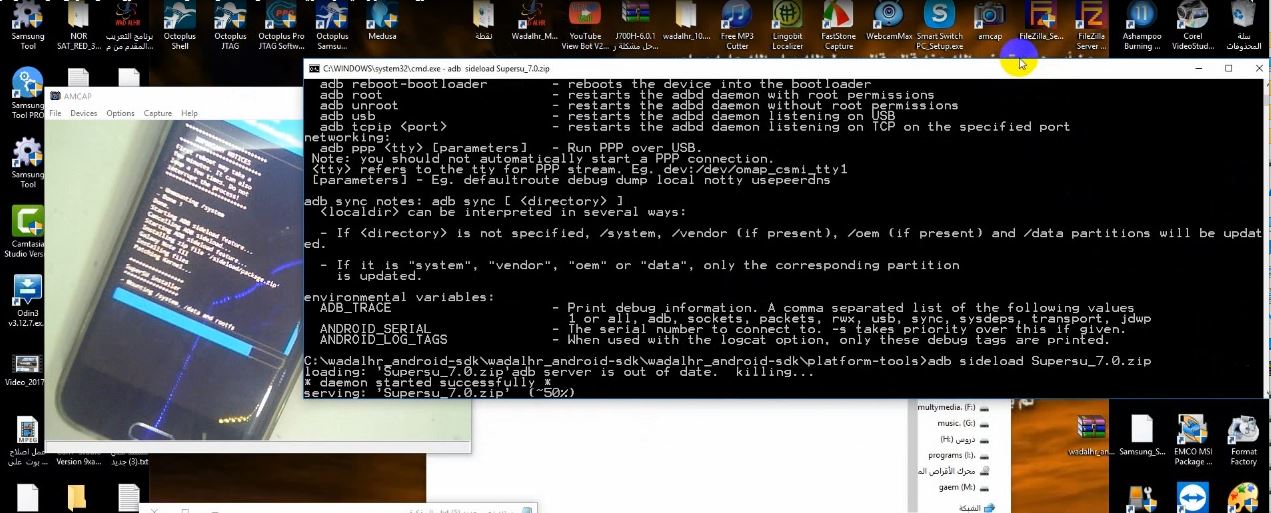Click the 'daemon started successfully' line
This screenshot has height=513, width=1271.
coord(427,382)
